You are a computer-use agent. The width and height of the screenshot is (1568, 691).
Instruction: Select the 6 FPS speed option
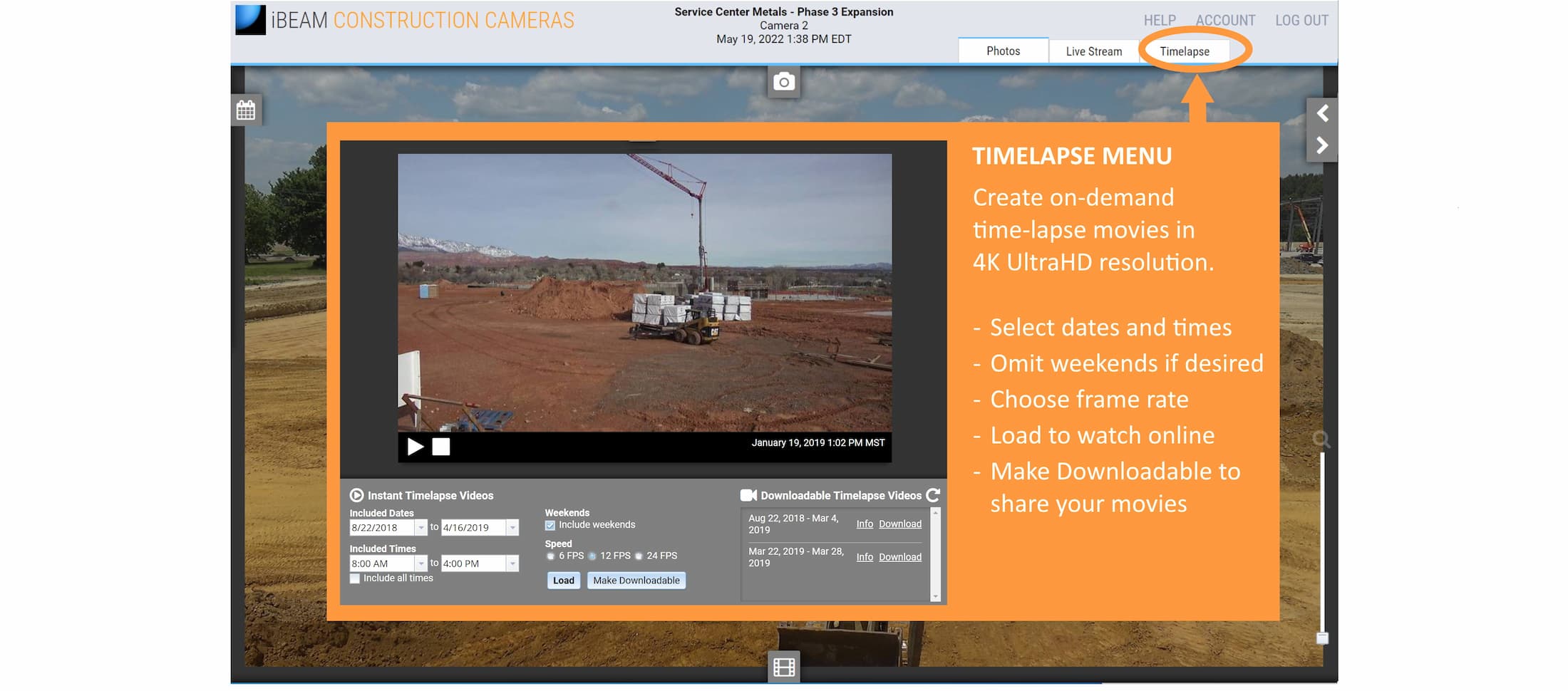click(x=550, y=556)
